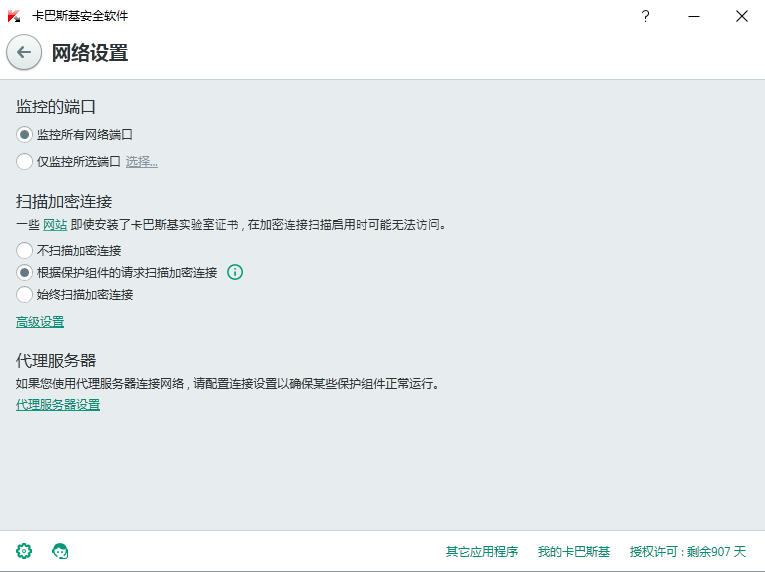This screenshot has width=765, height=572.
Task: Open the settings gear icon
Action: pyautogui.click(x=24, y=551)
